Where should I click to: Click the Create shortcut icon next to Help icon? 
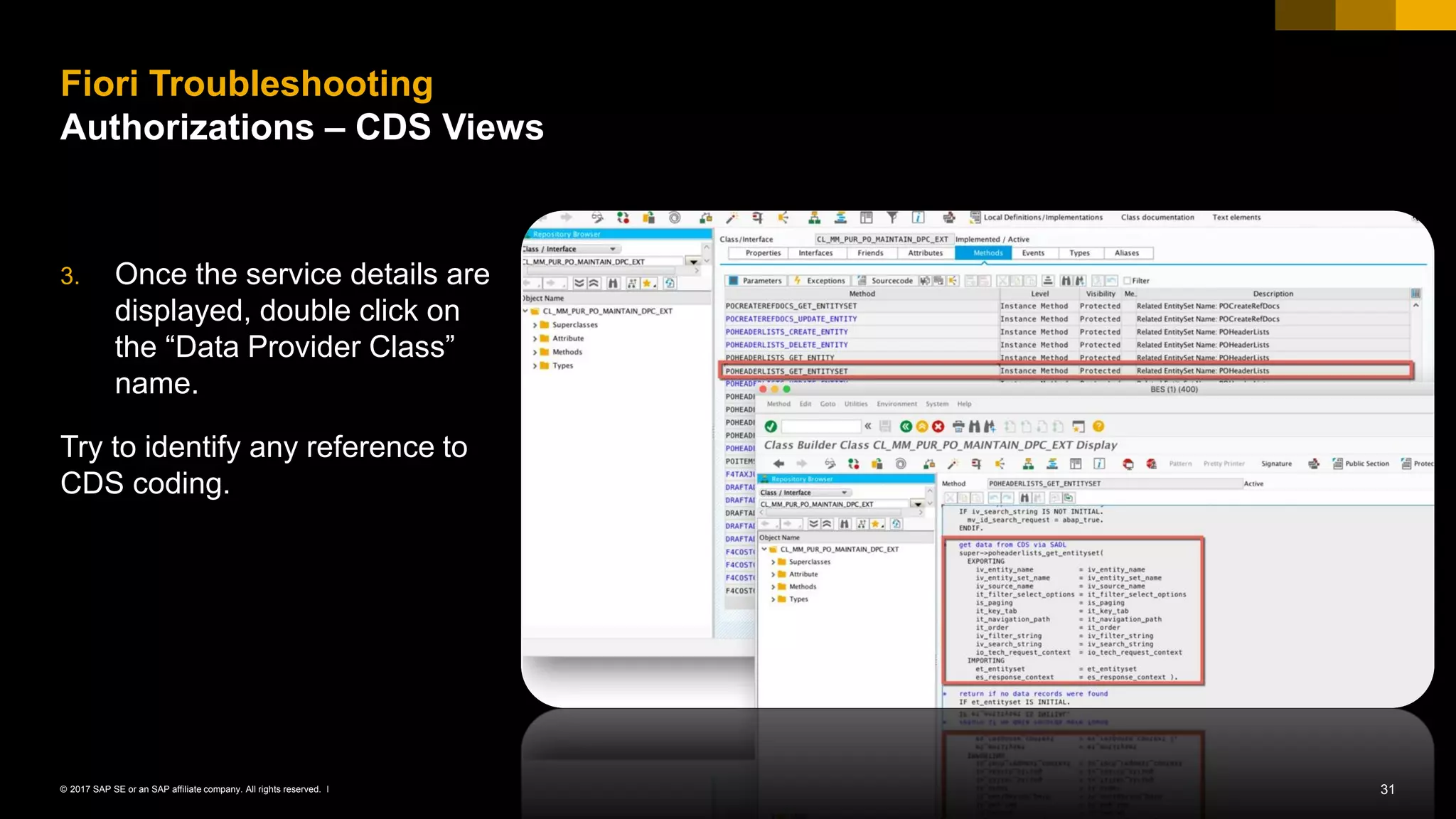[1078, 427]
